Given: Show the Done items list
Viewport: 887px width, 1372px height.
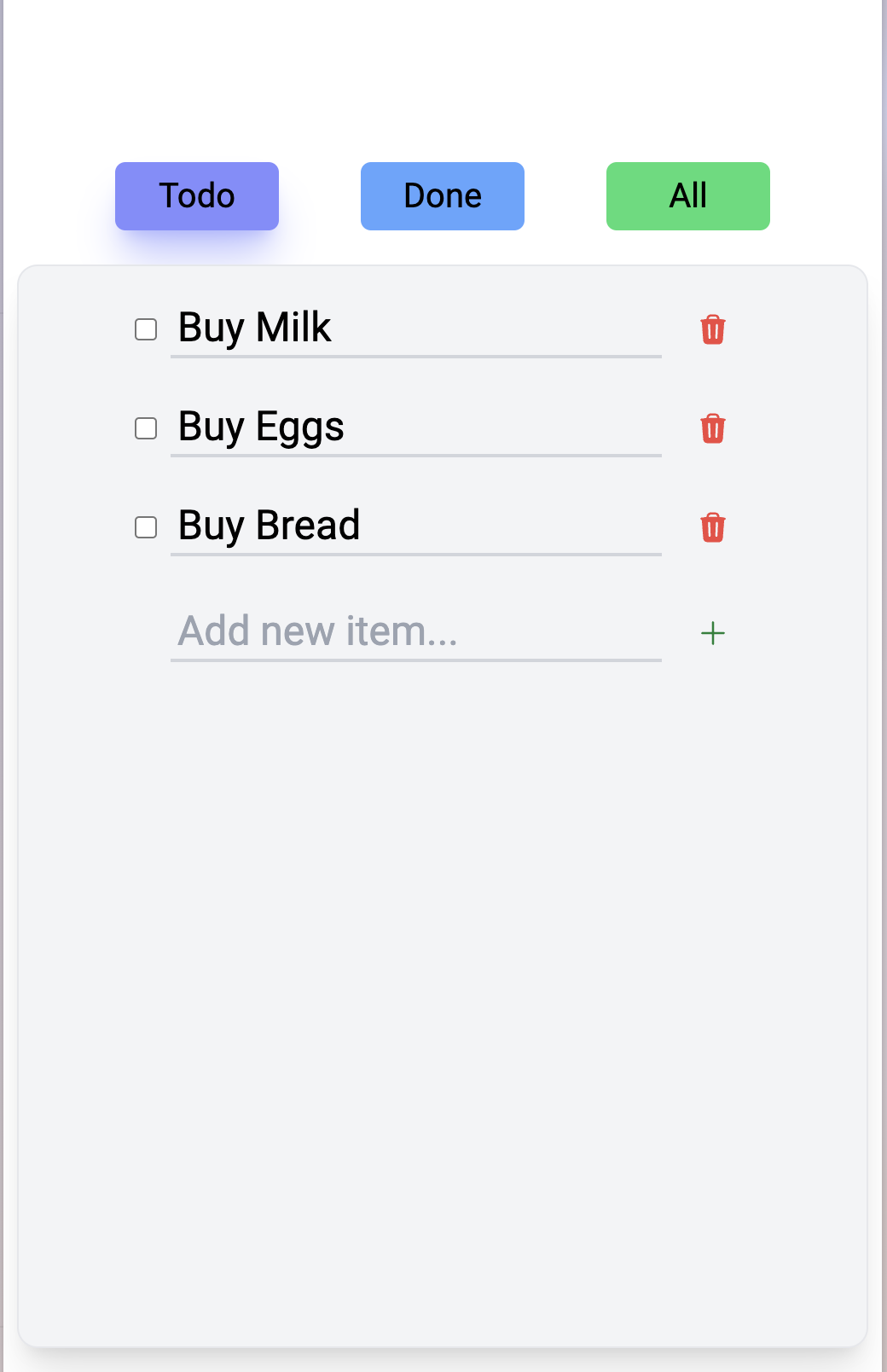Looking at the screenshot, I should click(x=443, y=196).
